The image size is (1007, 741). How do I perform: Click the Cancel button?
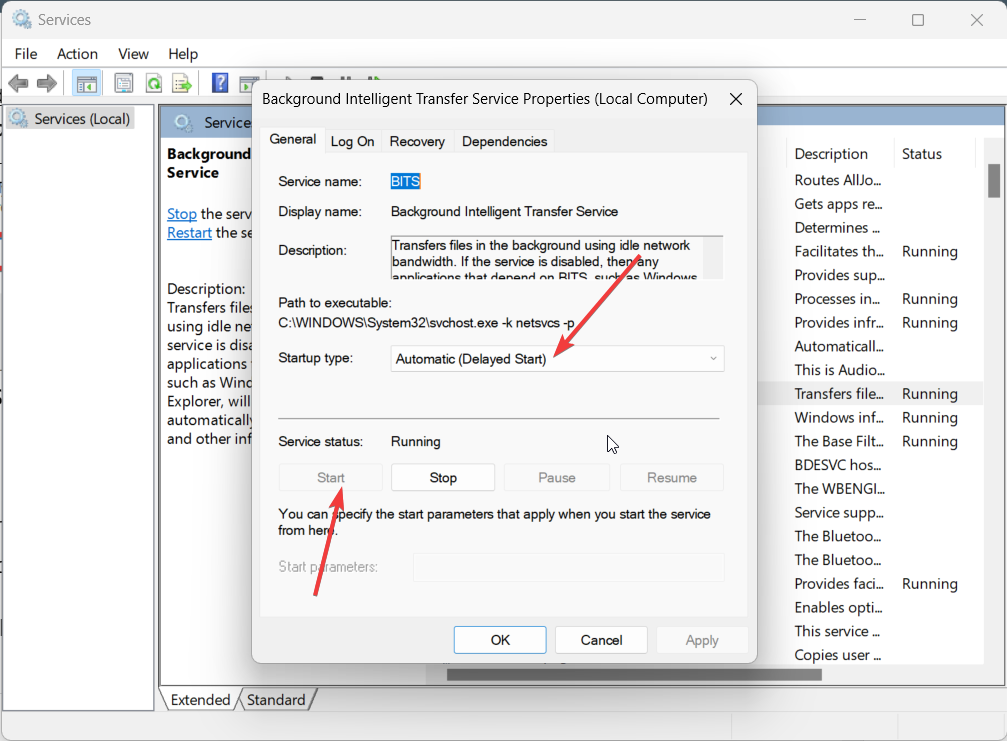[601, 640]
